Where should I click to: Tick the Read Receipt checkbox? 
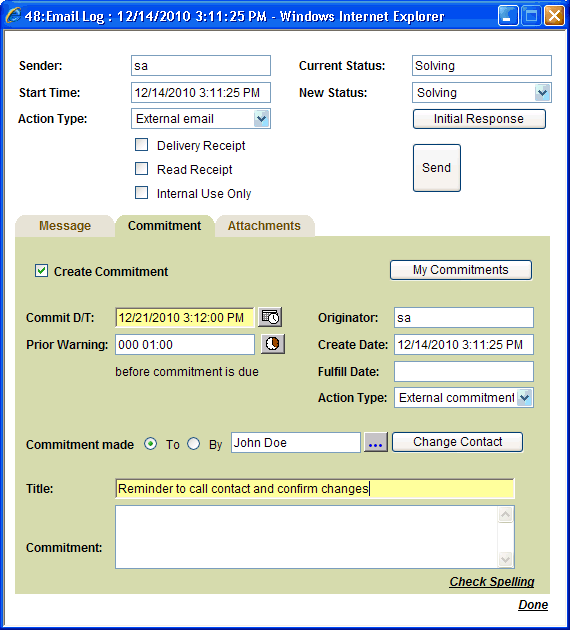click(141, 169)
